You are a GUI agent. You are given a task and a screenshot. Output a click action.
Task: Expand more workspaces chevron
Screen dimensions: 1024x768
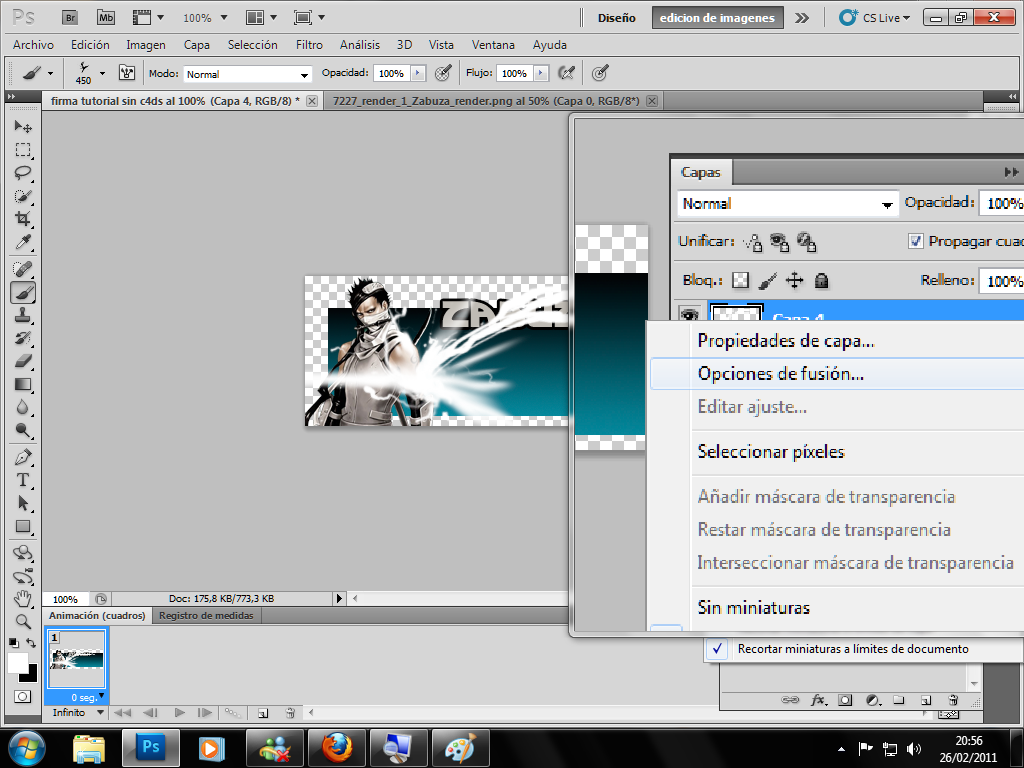click(x=801, y=18)
